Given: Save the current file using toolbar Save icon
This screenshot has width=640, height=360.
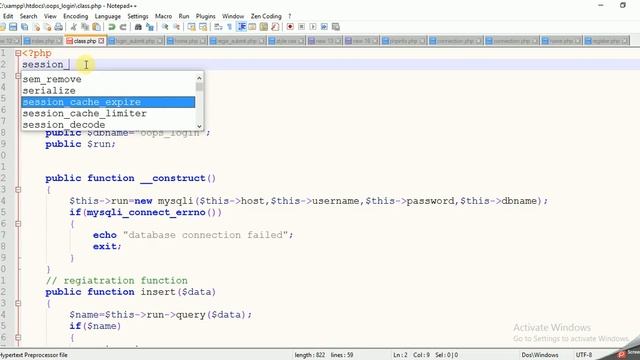Looking at the screenshot, I should [x=13, y=27].
